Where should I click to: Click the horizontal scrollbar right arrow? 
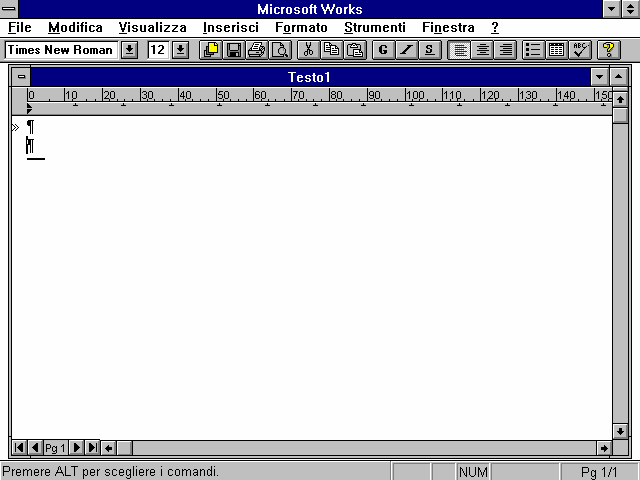pos(604,448)
